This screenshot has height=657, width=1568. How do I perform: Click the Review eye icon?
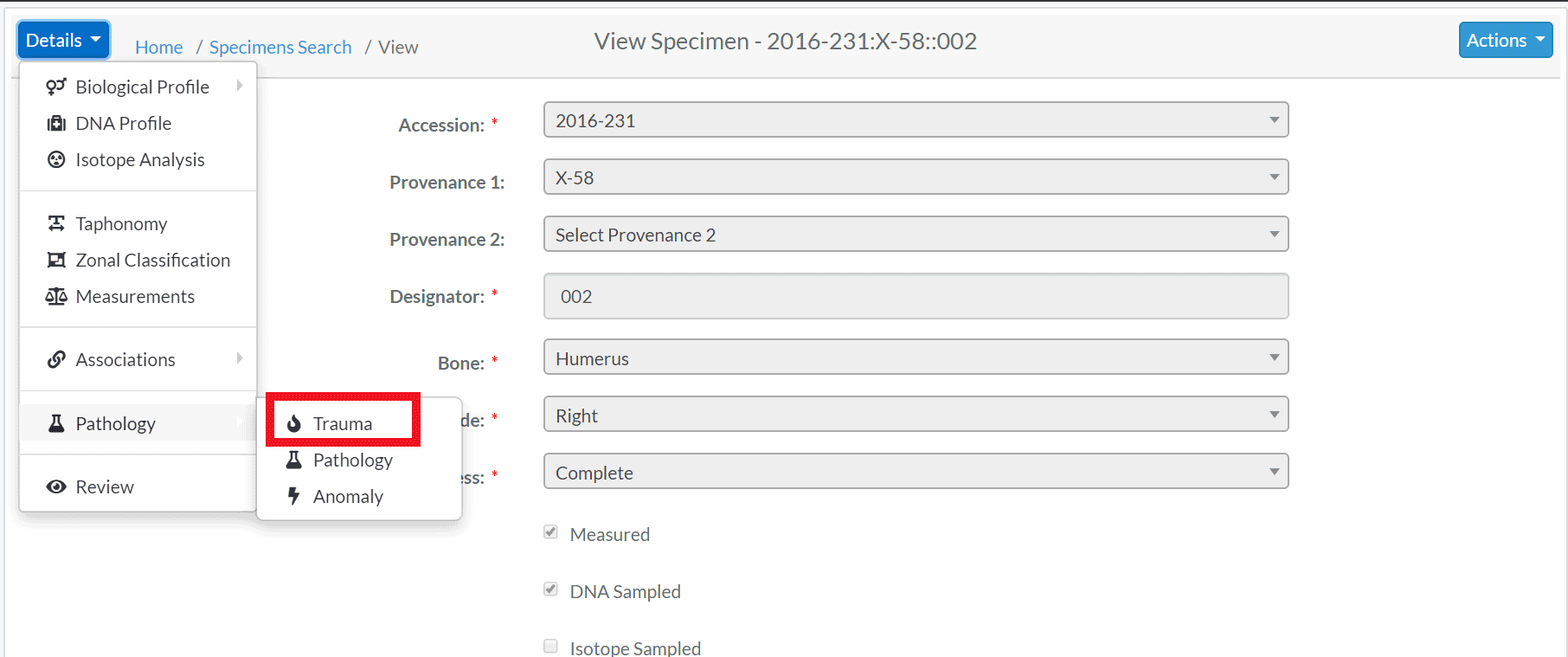[56, 486]
